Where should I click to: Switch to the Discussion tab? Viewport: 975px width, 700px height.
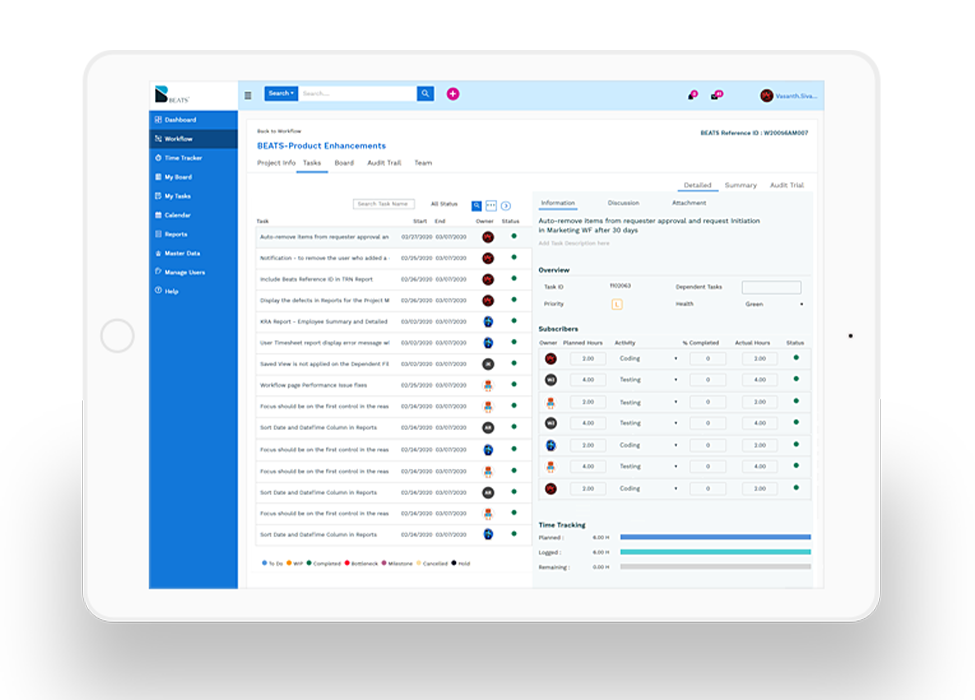coord(623,203)
